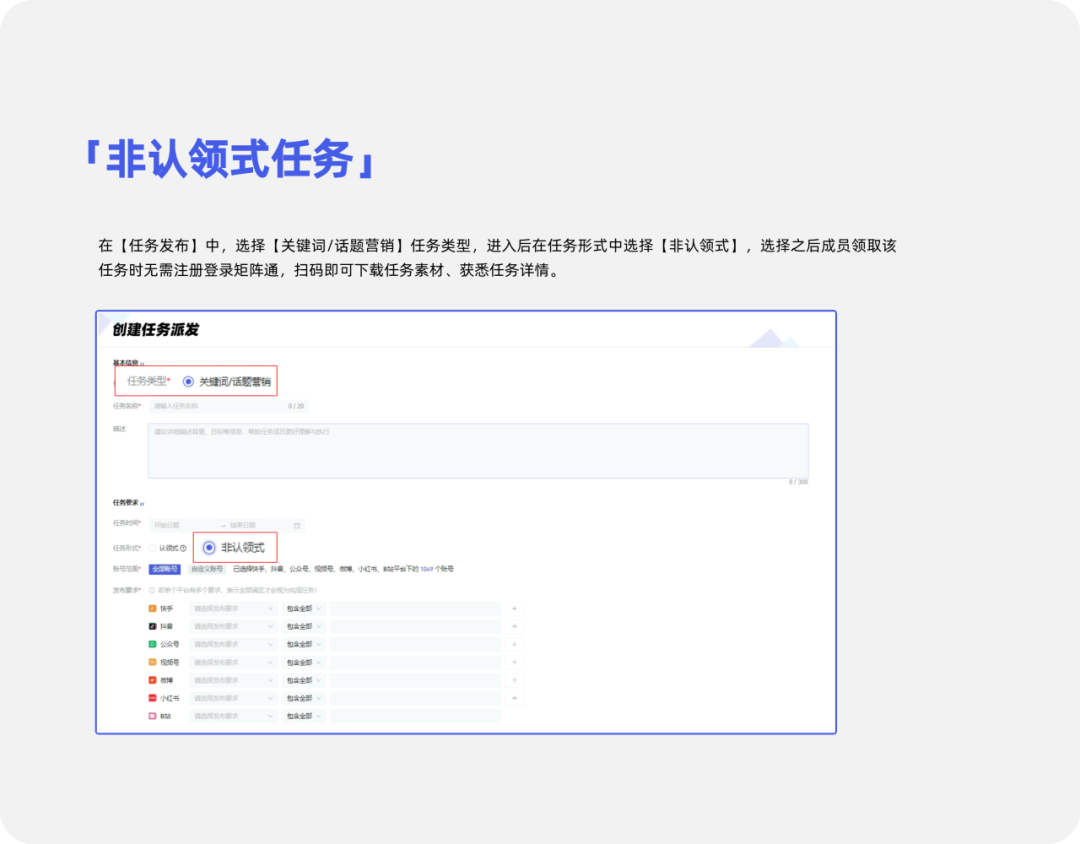Viewport: 1080px width, 844px height.
Task: Add a requirement with 小红书 row plus button
Action: point(515,699)
